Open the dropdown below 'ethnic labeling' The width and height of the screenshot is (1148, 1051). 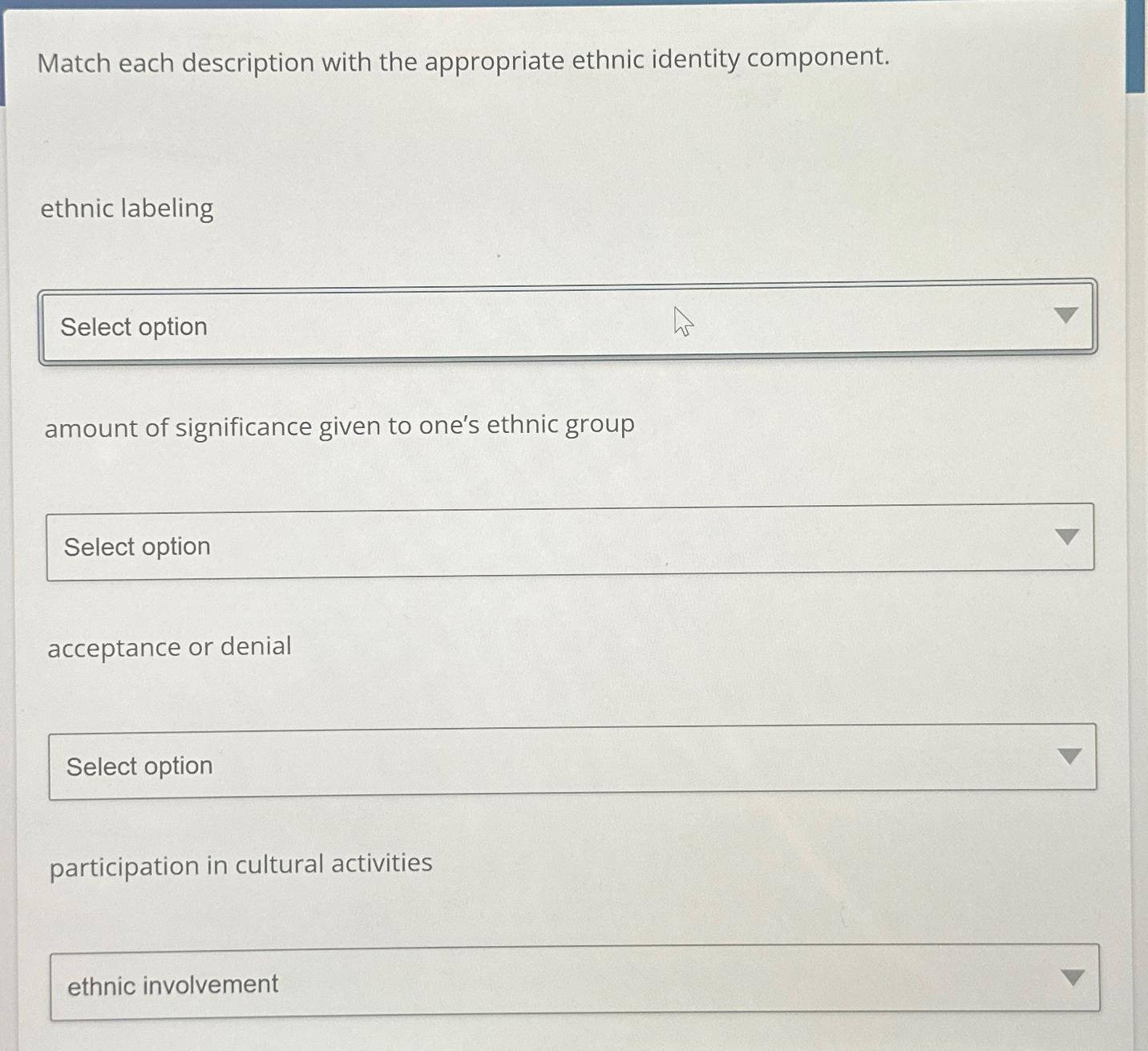(569, 325)
